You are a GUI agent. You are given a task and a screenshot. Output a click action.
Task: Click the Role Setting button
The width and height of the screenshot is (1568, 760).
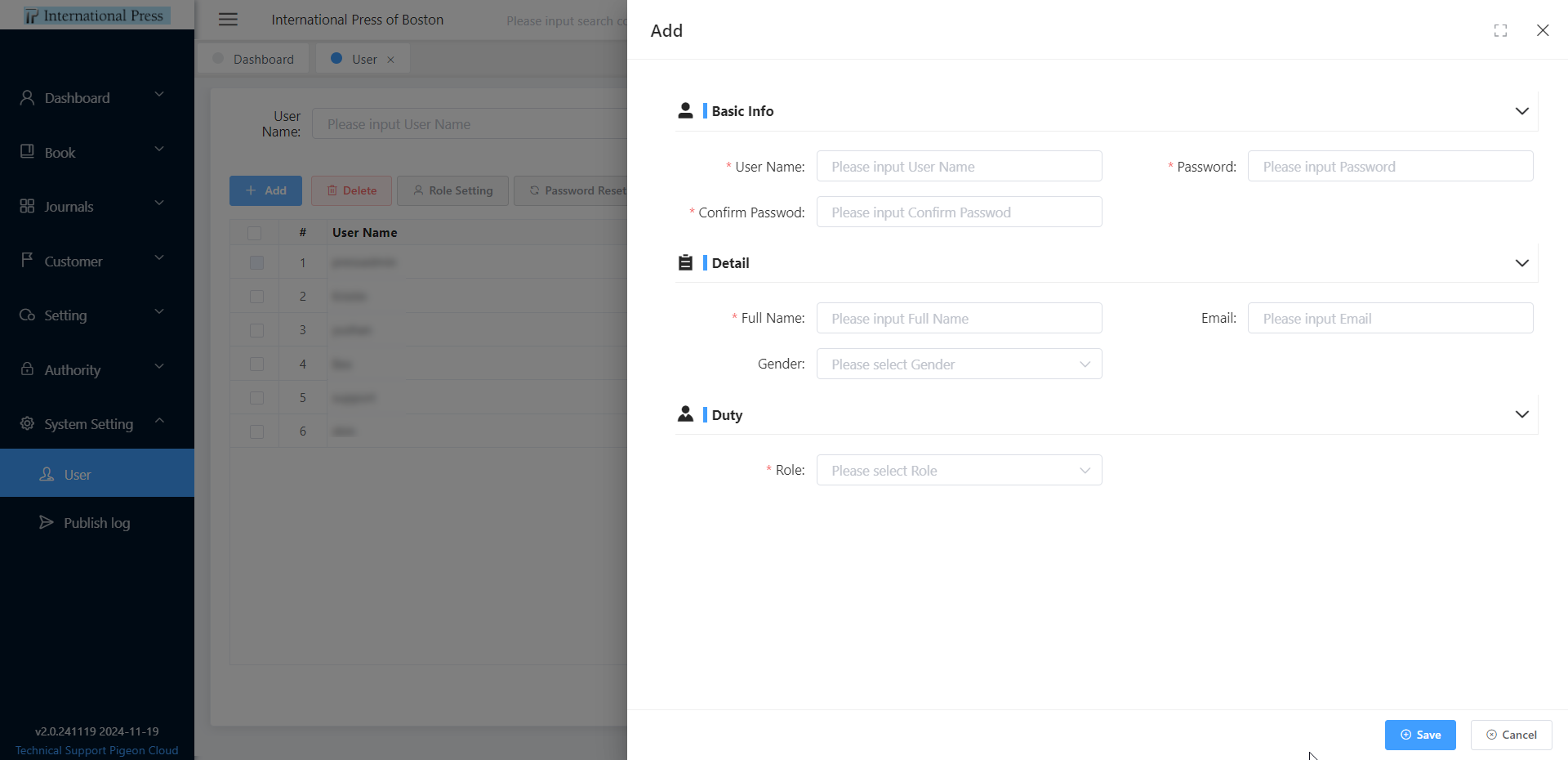point(452,190)
